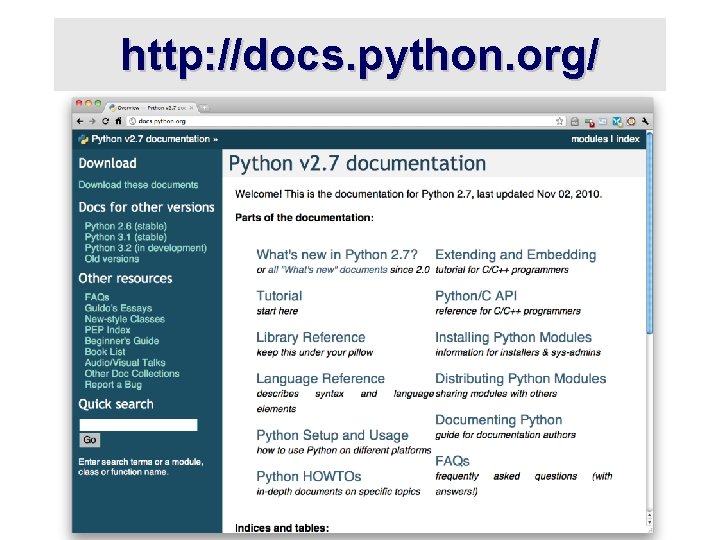Go to home page with house icon

[x=118, y=121]
